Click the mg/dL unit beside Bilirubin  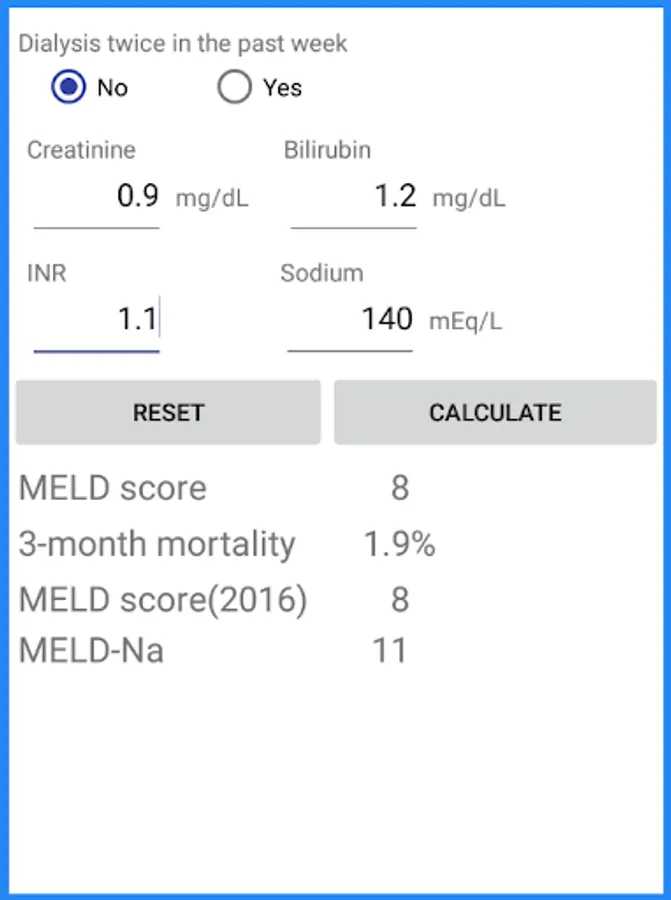point(469,198)
